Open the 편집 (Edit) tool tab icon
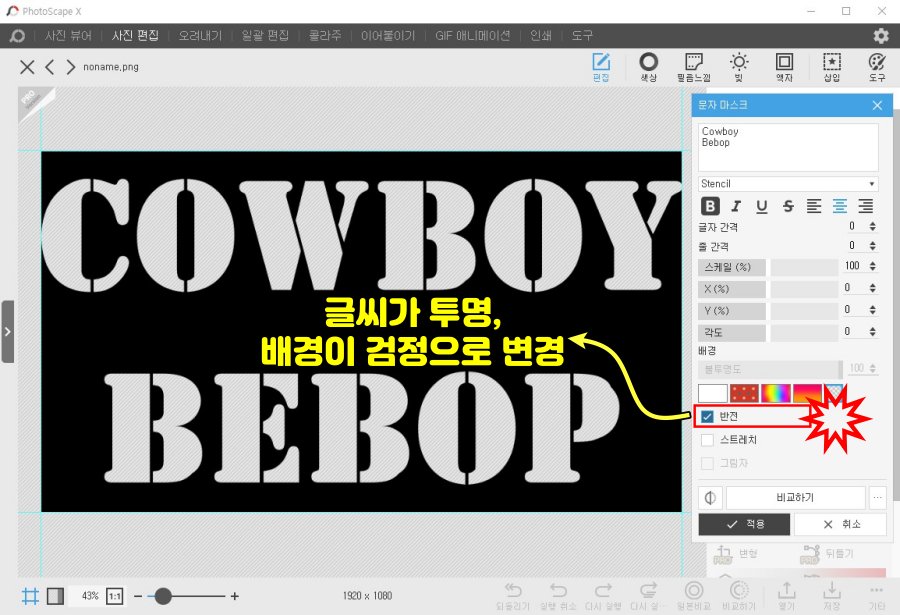 (x=601, y=67)
